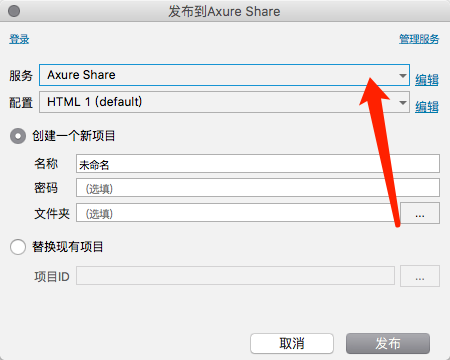Image resolution: width=450 pixels, height=360 pixels.
Task: Click 编辑 link next to 配置
Action: 427,107
